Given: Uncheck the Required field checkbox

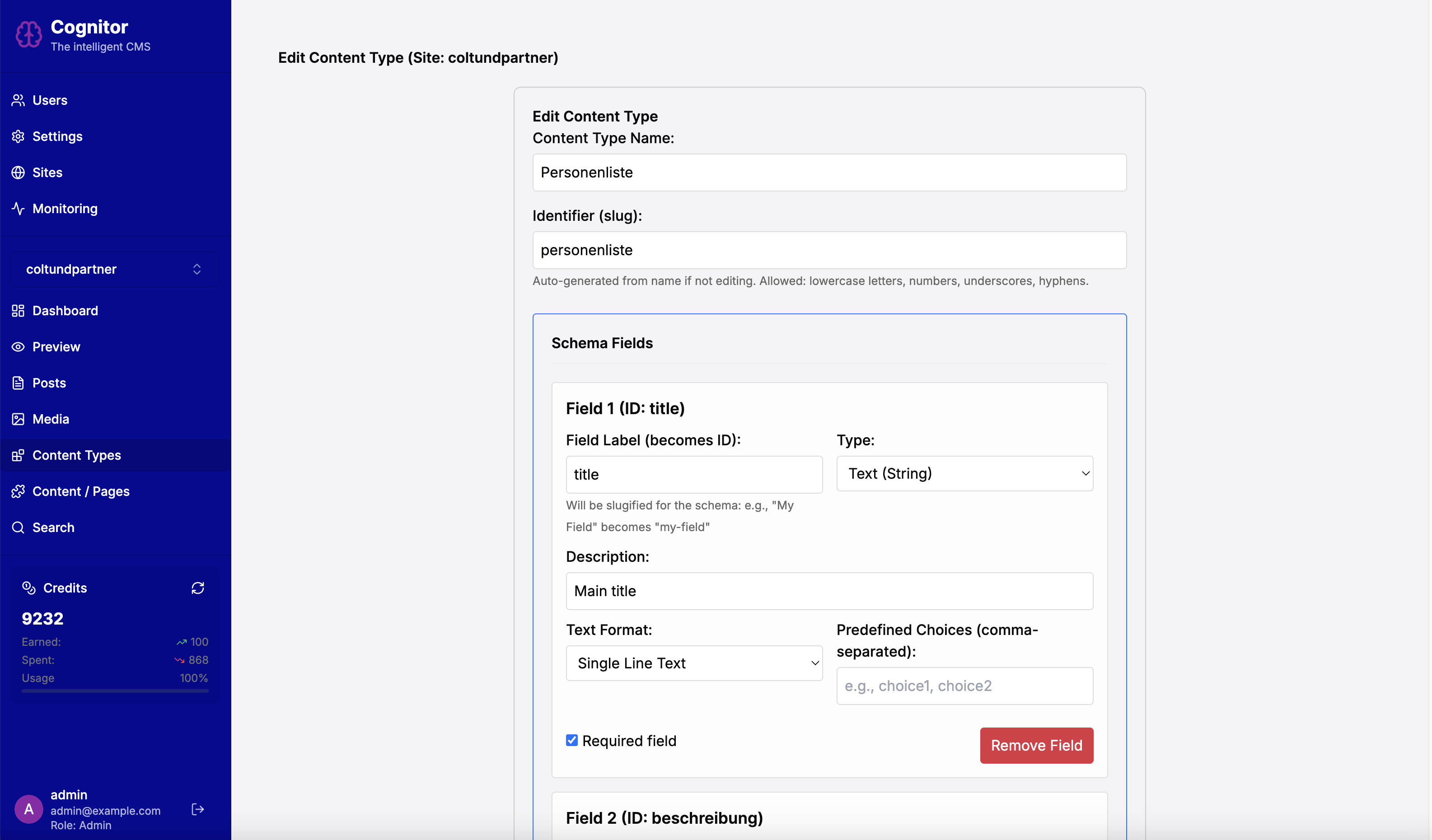Looking at the screenshot, I should click(571, 740).
